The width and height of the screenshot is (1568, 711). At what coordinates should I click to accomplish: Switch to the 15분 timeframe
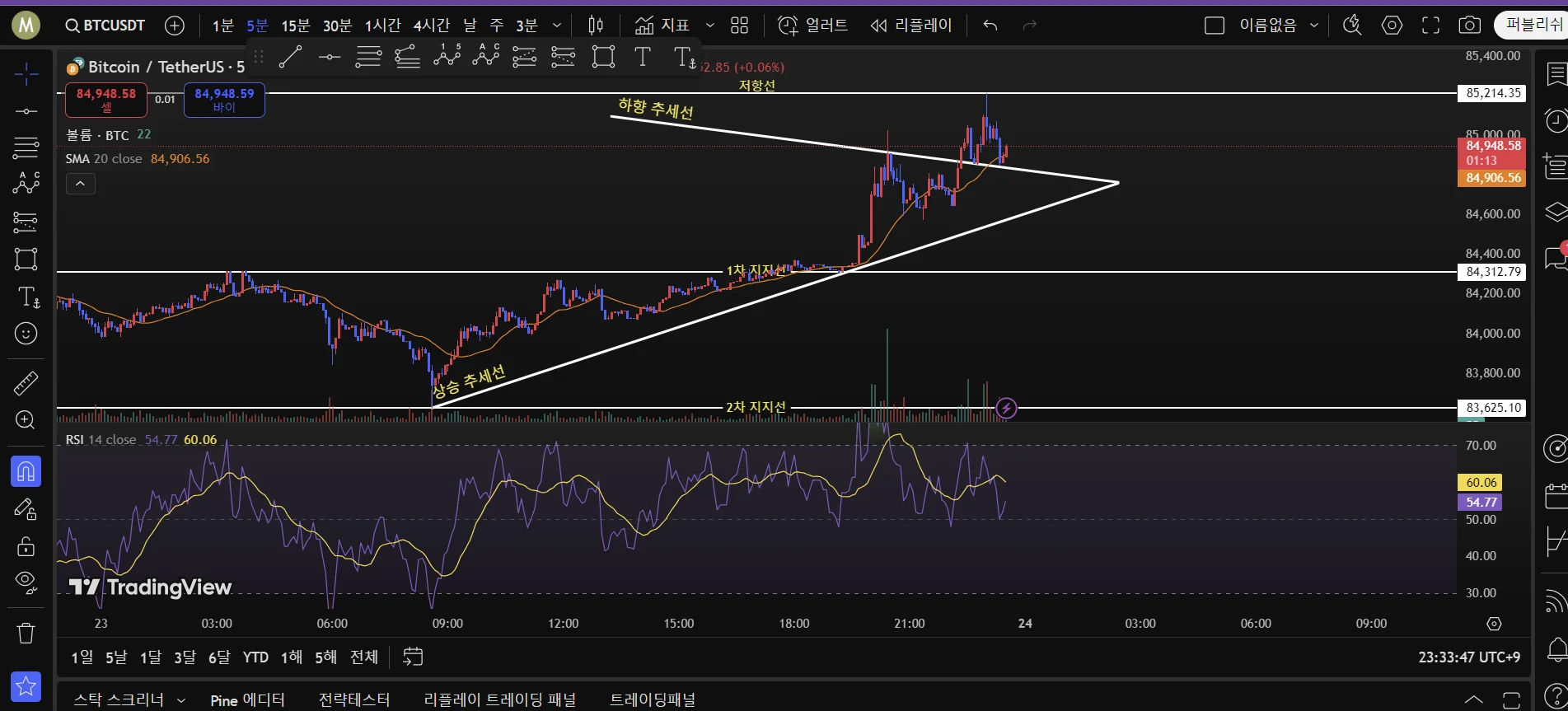pyautogui.click(x=295, y=26)
